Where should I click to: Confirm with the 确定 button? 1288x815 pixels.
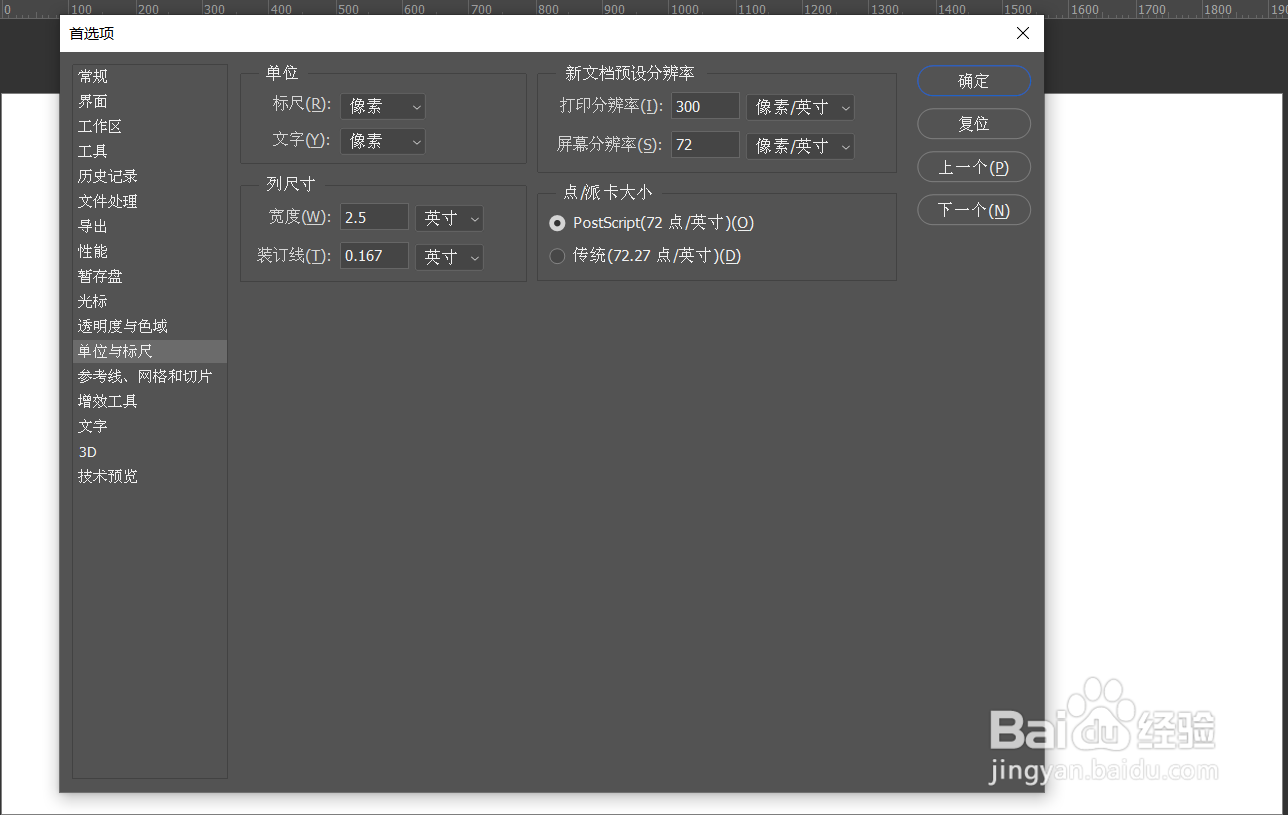974,81
